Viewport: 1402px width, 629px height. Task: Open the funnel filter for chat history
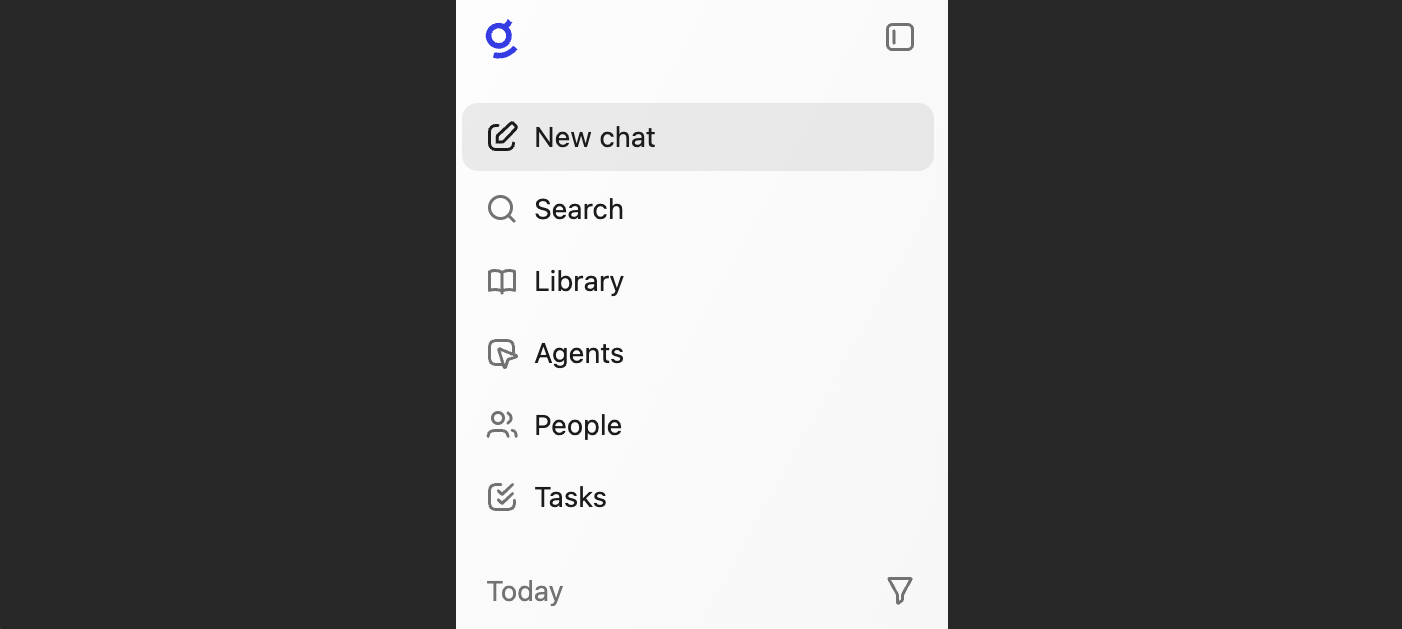(x=900, y=590)
